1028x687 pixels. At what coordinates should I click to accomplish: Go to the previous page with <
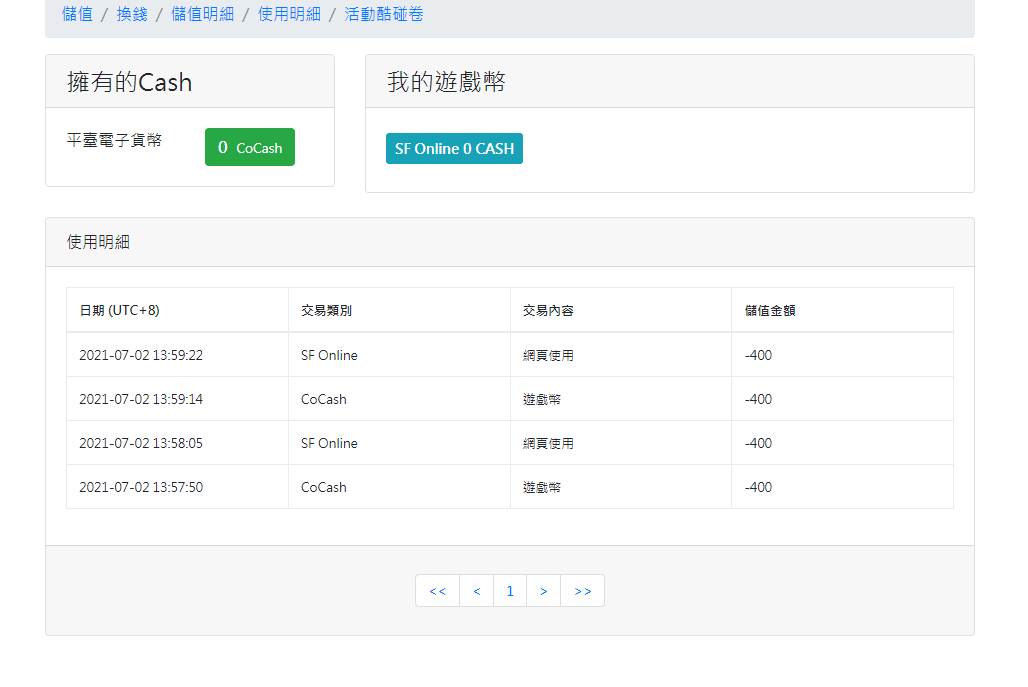(476, 590)
